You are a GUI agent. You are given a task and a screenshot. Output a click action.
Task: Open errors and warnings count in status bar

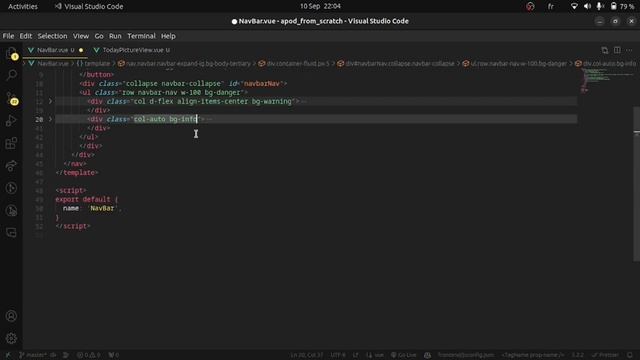click(89, 355)
